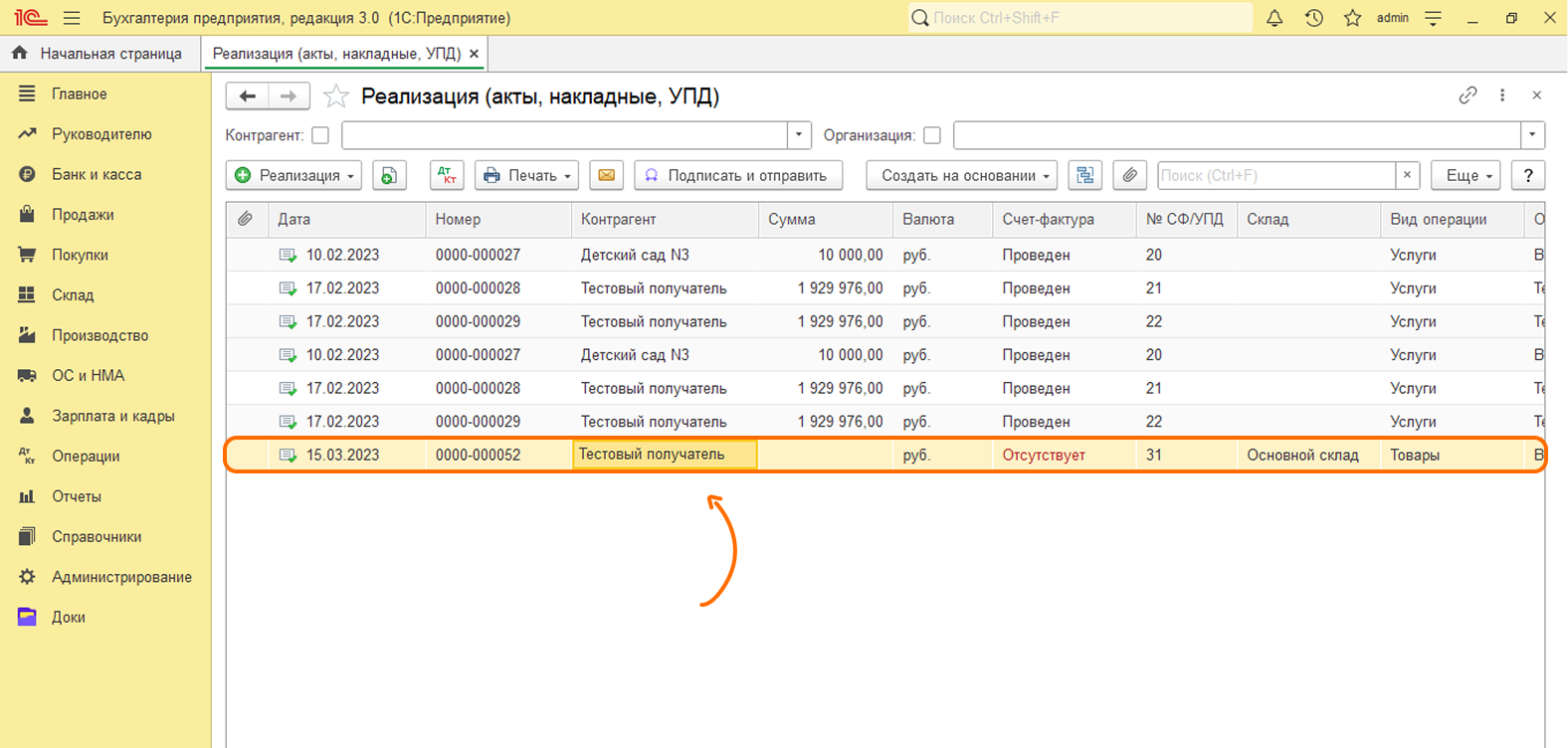This screenshot has width=1568, height=748.
Task: Click the 1C logo icon
Action: [x=30, y=18]
